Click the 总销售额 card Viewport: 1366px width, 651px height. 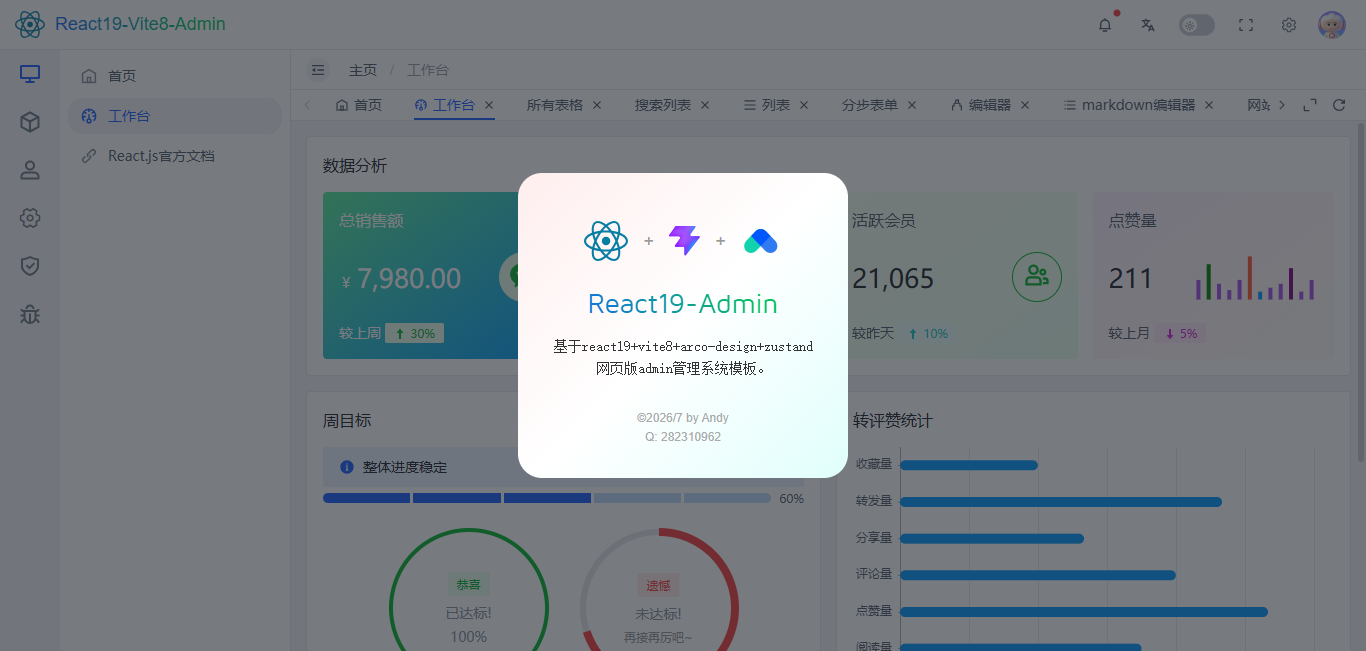(421, 275)
